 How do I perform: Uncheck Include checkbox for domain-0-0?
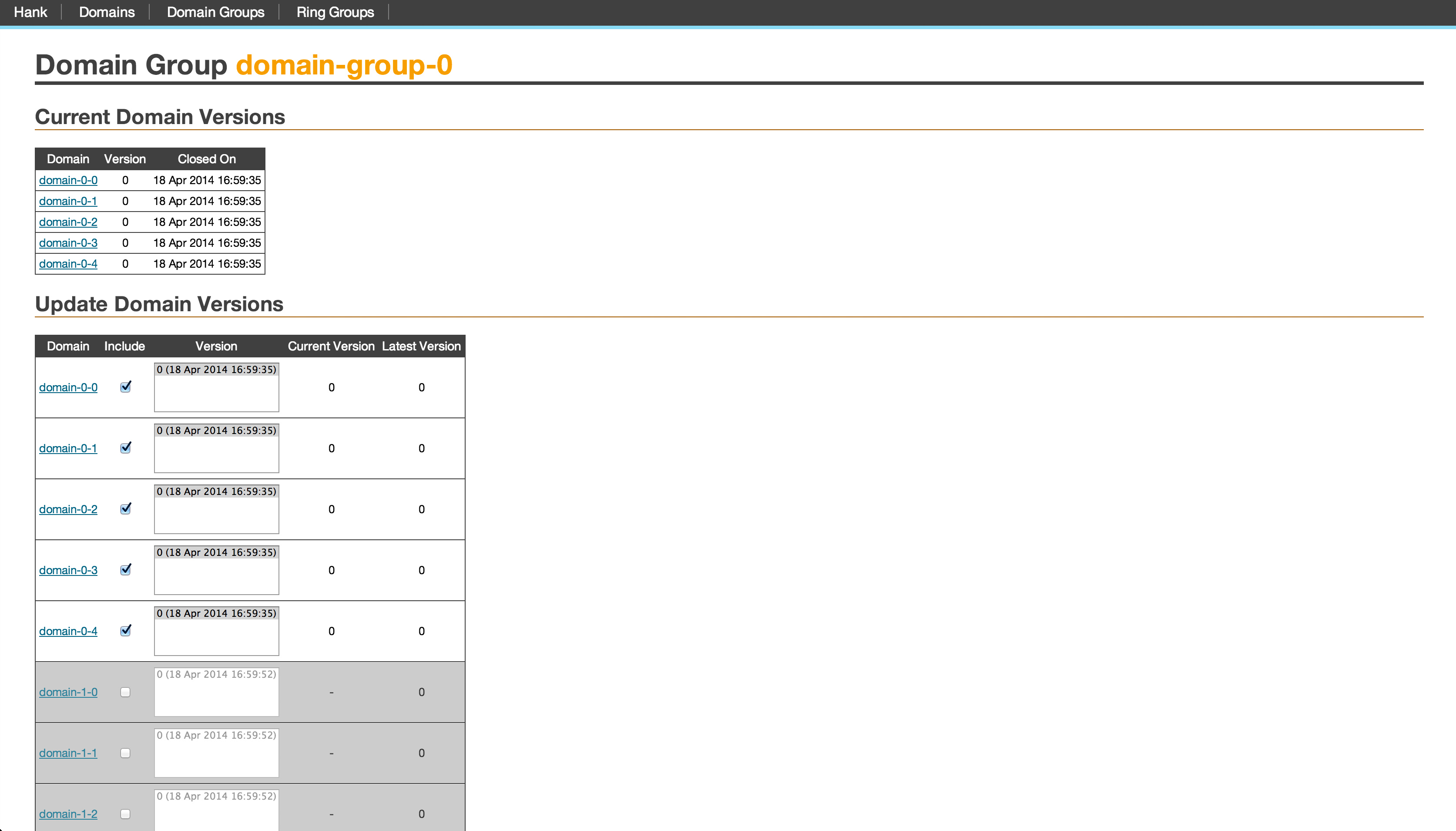[x=125, y=387]
